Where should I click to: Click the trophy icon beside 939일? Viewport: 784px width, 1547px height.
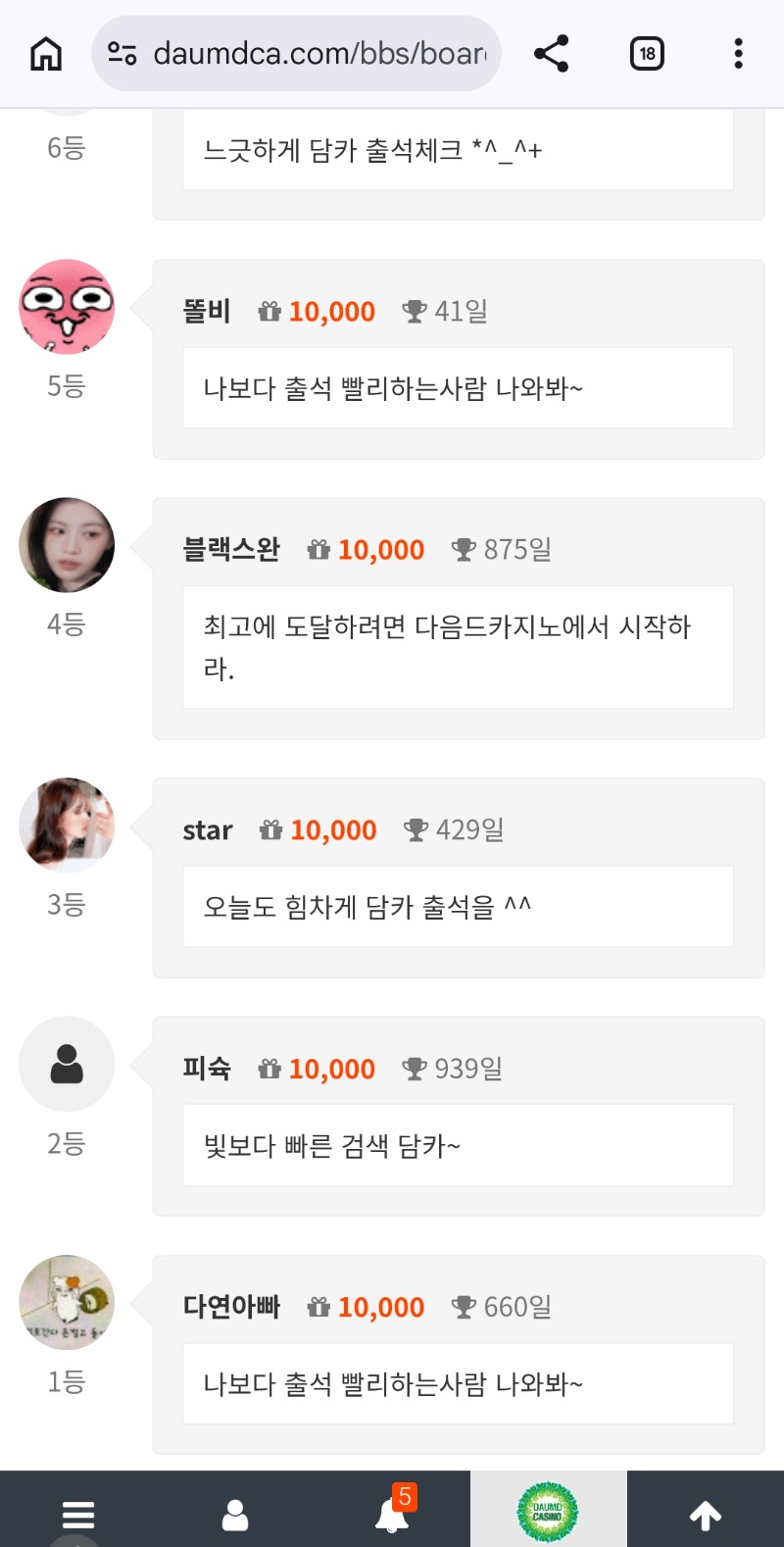415,1069
